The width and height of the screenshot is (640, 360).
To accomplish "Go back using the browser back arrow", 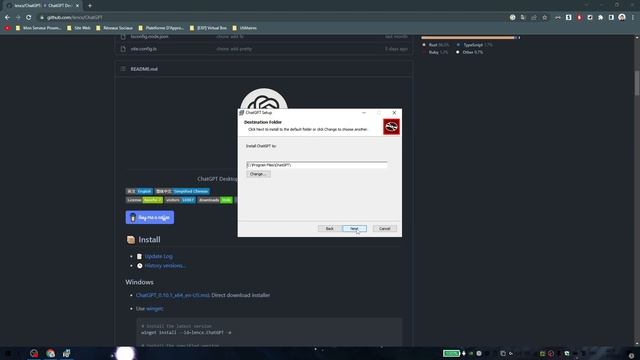I will (7, 18).
